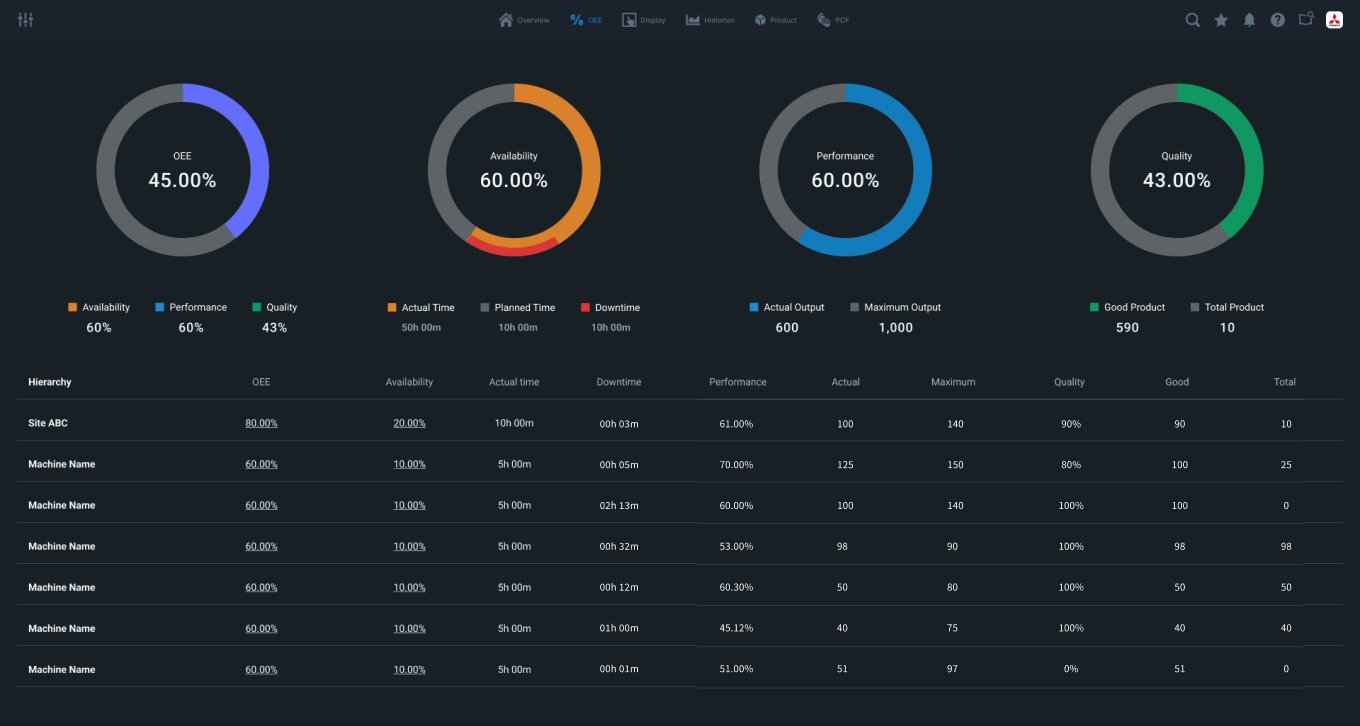
Task: Select the Planned Time legend entry
Action: 517,307
